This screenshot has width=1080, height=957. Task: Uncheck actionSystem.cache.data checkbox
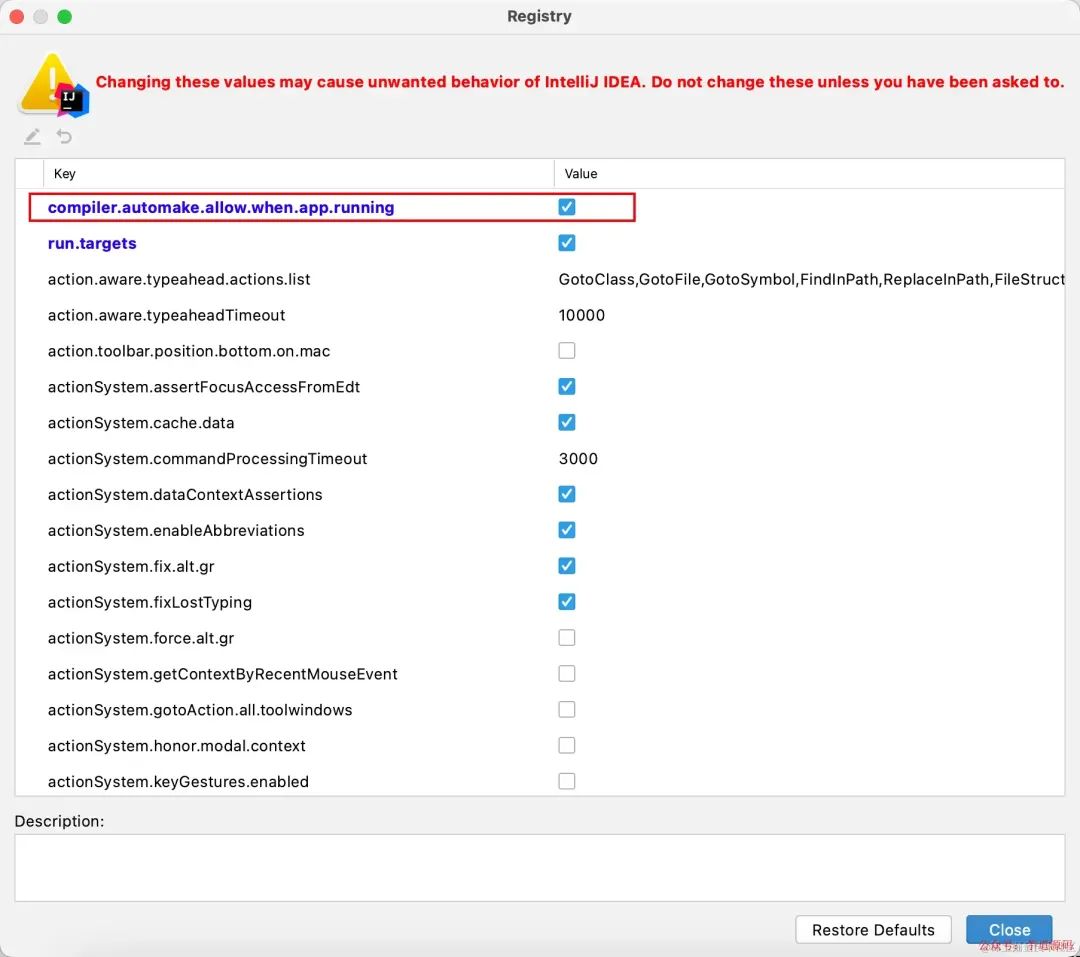click(567, 422)
